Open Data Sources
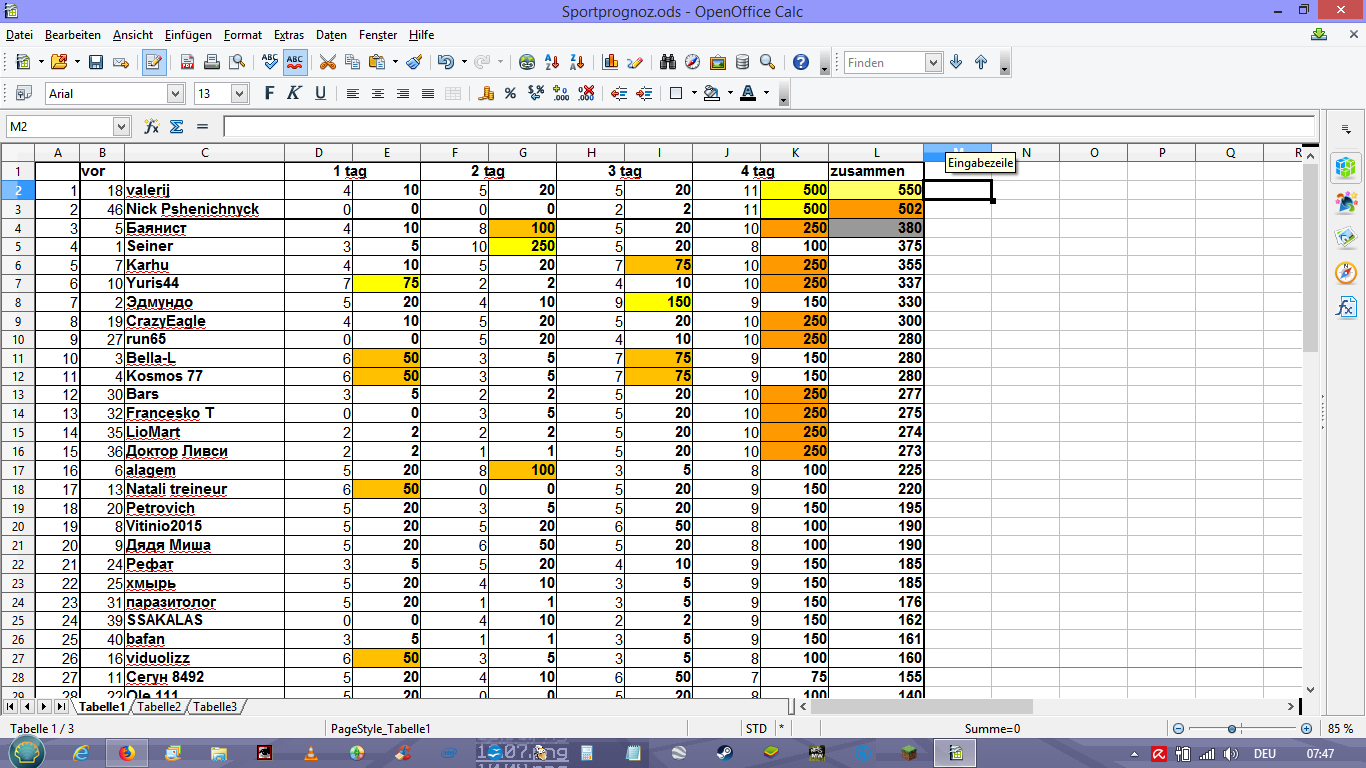 click(742, 62)
